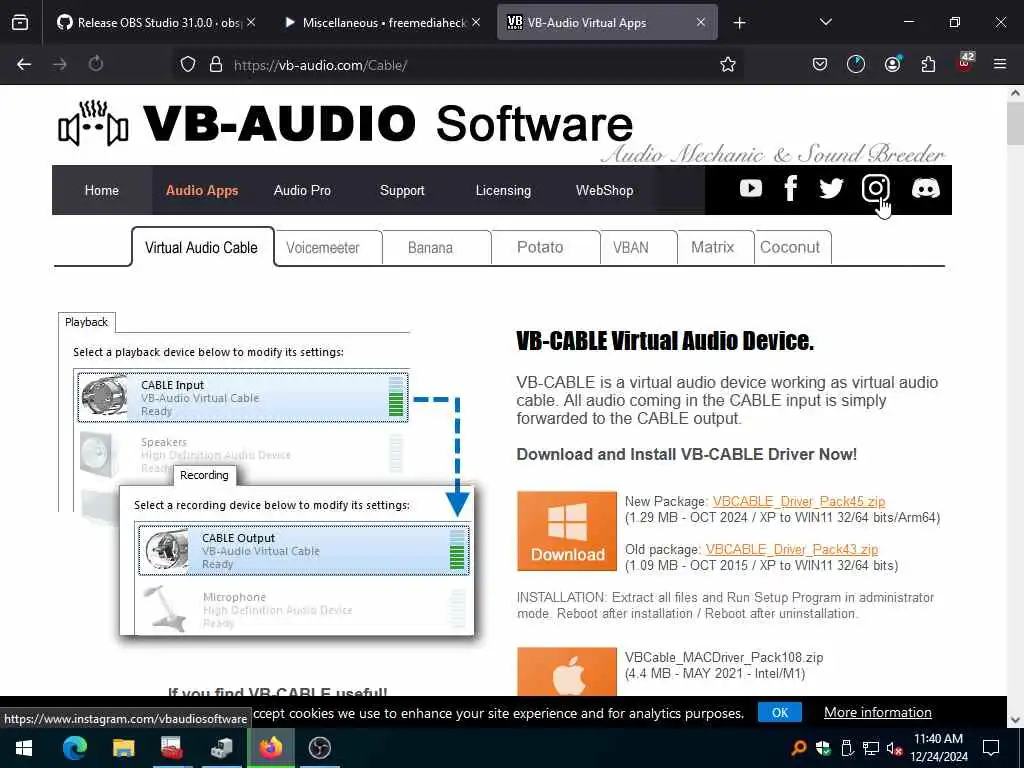Open Audio Apps navigation item
Image resolution: width=1024 pixels, height=768 pixels.
[202, 190]
